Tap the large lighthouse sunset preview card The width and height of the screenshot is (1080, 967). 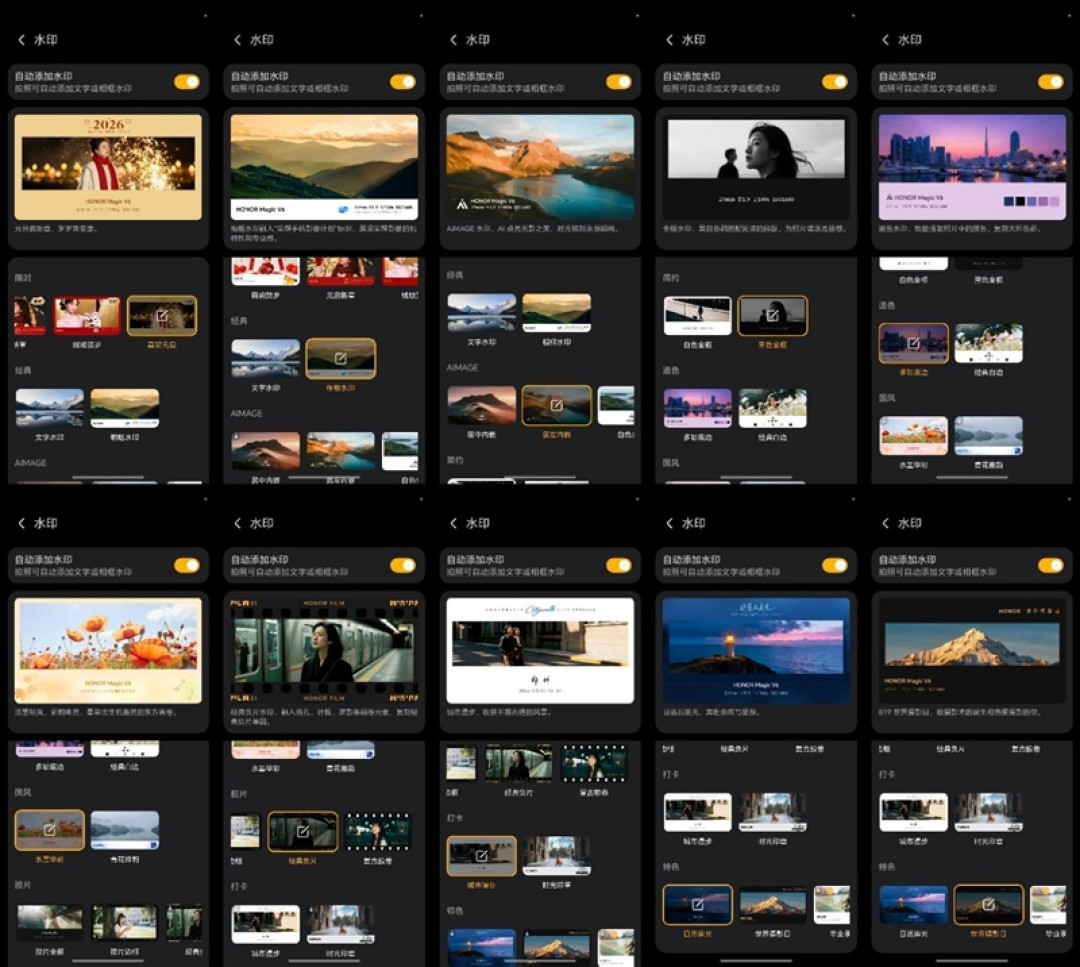point(756,651)
